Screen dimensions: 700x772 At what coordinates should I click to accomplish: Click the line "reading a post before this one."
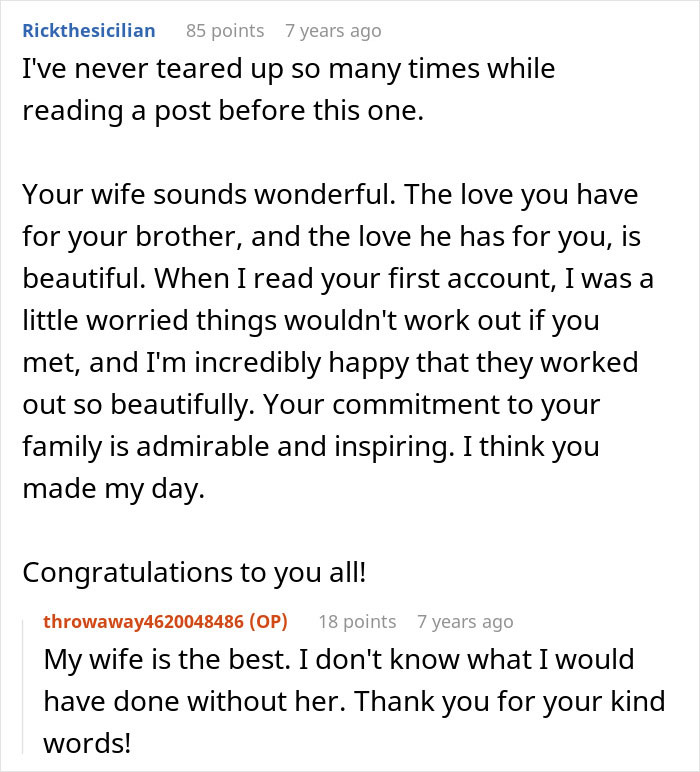coord(223,111)
